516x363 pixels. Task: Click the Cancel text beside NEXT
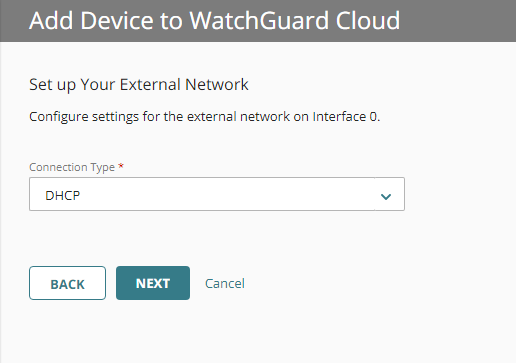coord(225,284)
